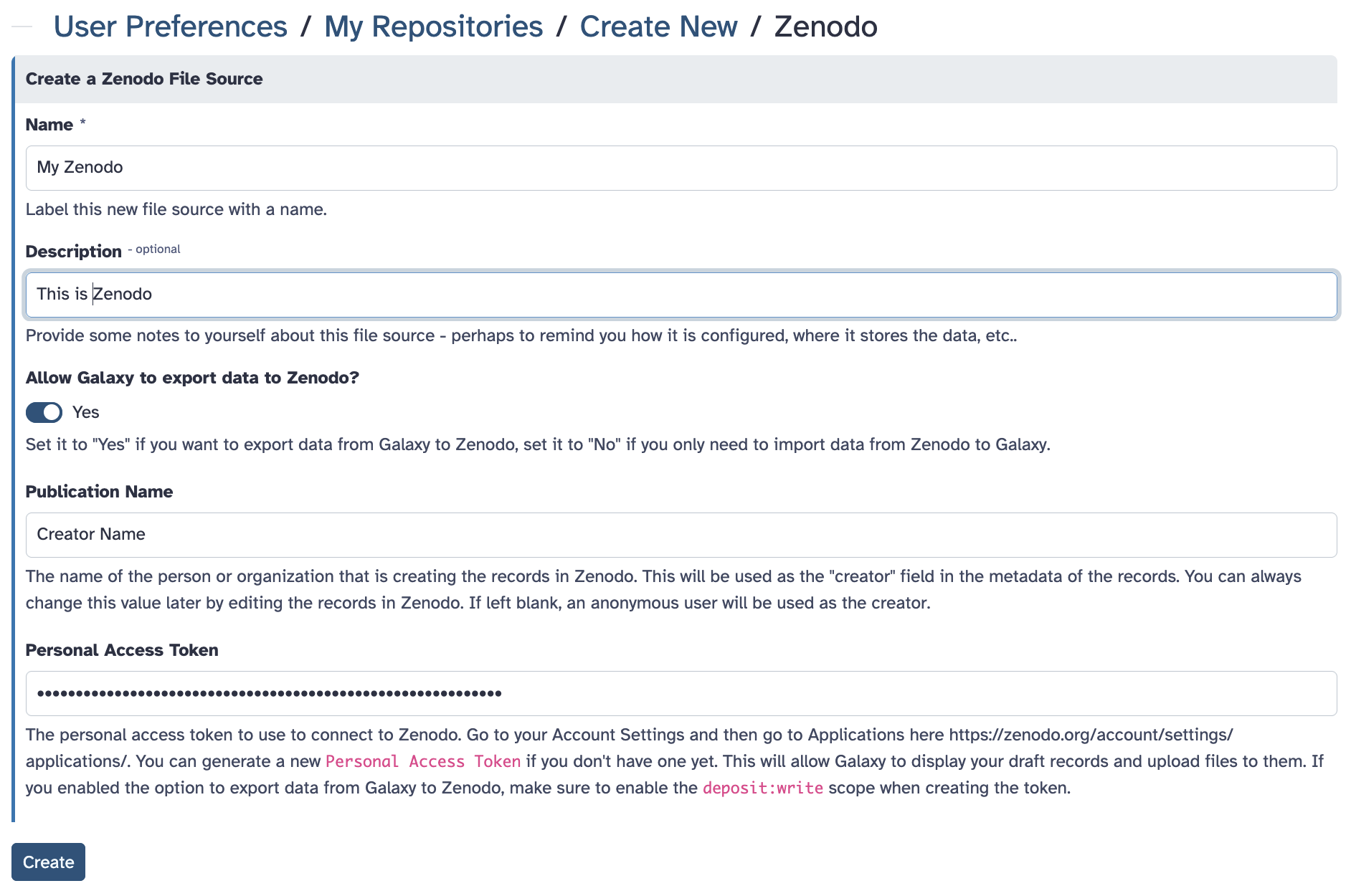Disable the export data to Zenodo toggle

(x=44, y=412)
